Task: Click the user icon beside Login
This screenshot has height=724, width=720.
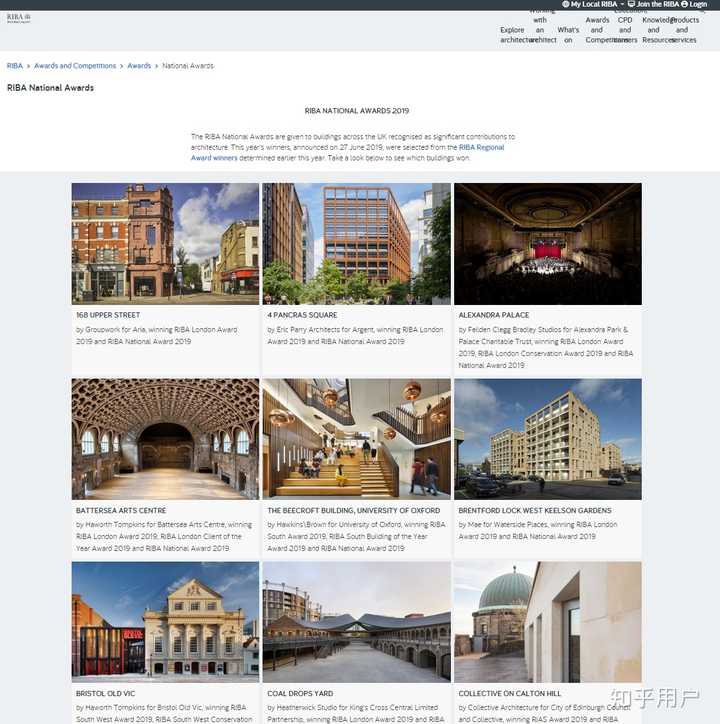Action: (684, 4)
